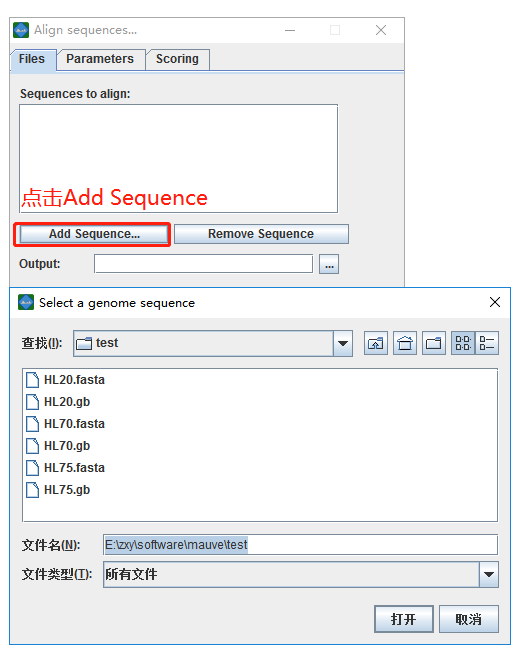Open the Scoring tab
The image size is (523, 650).
click(177, 59)
